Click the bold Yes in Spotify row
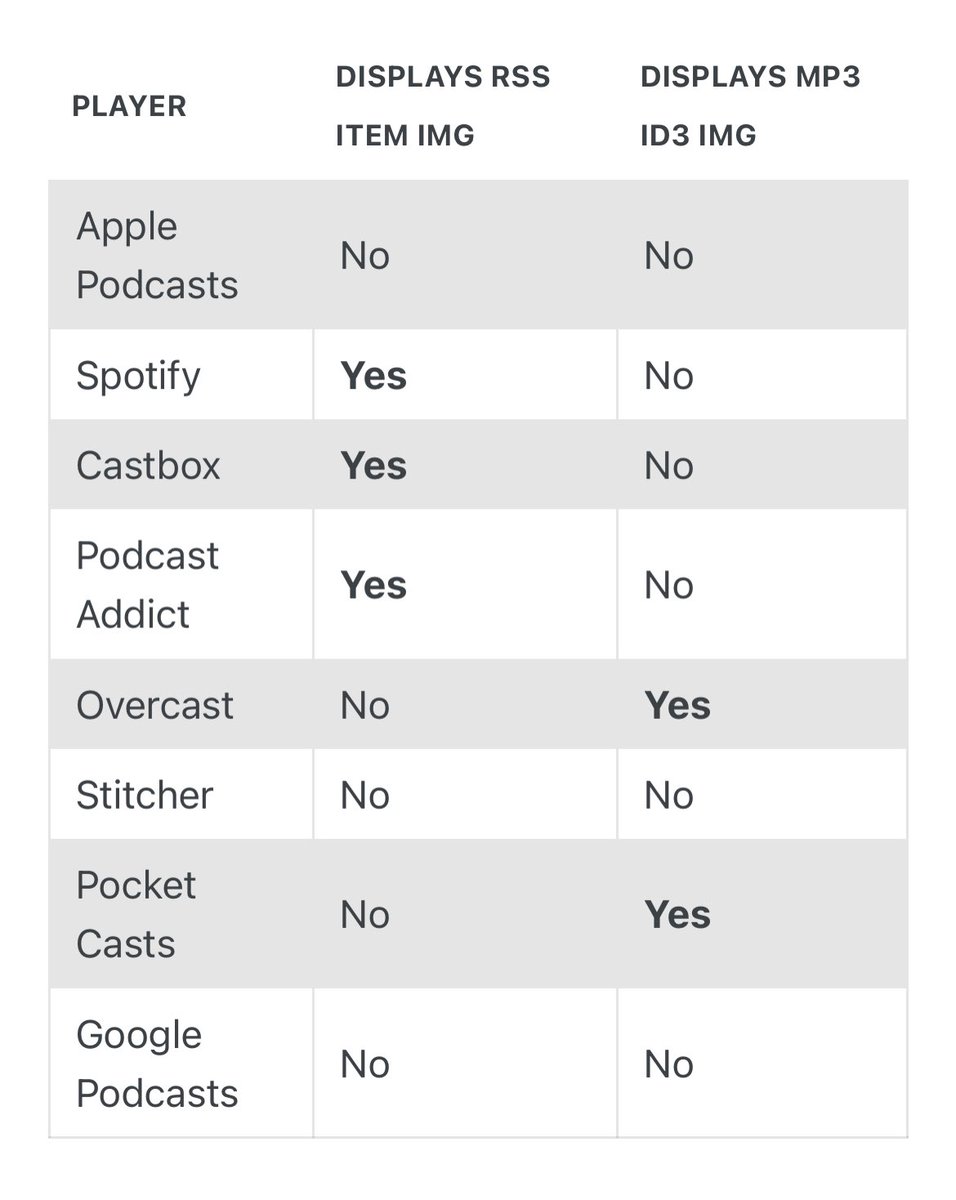 tap(374, 376)
